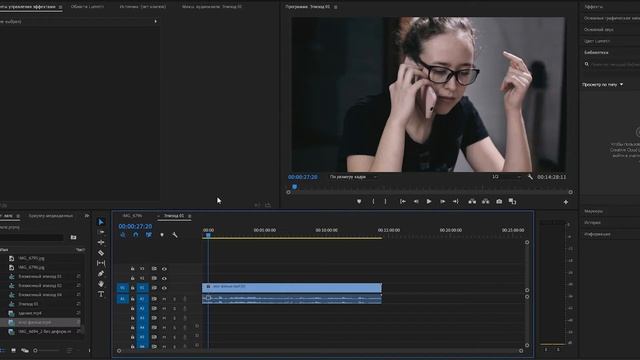Open the History panel
Screen dimensions: 640x360
click(592, 222)
